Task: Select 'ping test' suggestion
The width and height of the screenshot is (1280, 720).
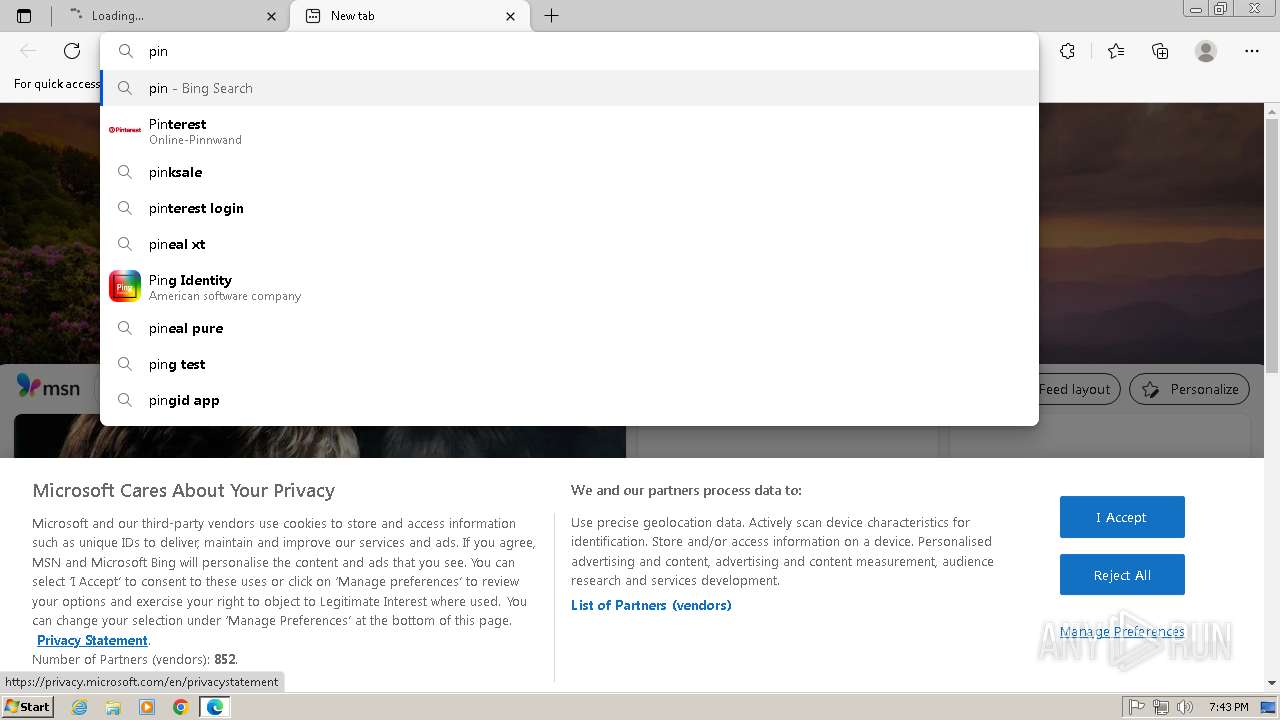Action: tap(569, 364)
